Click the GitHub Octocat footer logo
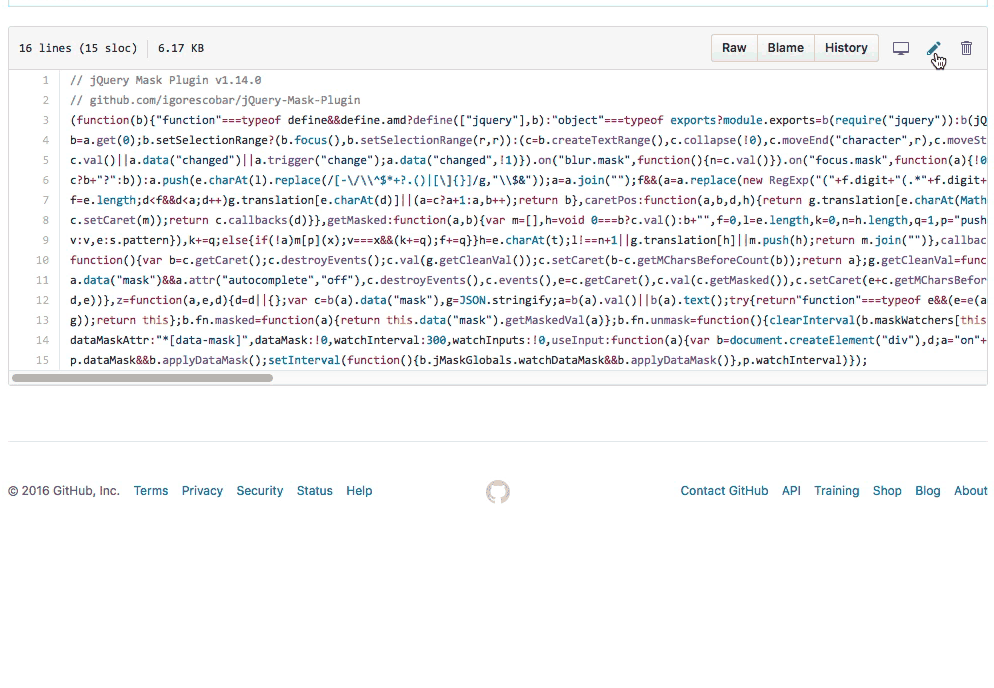 pyautogui.click(x=498, y=491)
